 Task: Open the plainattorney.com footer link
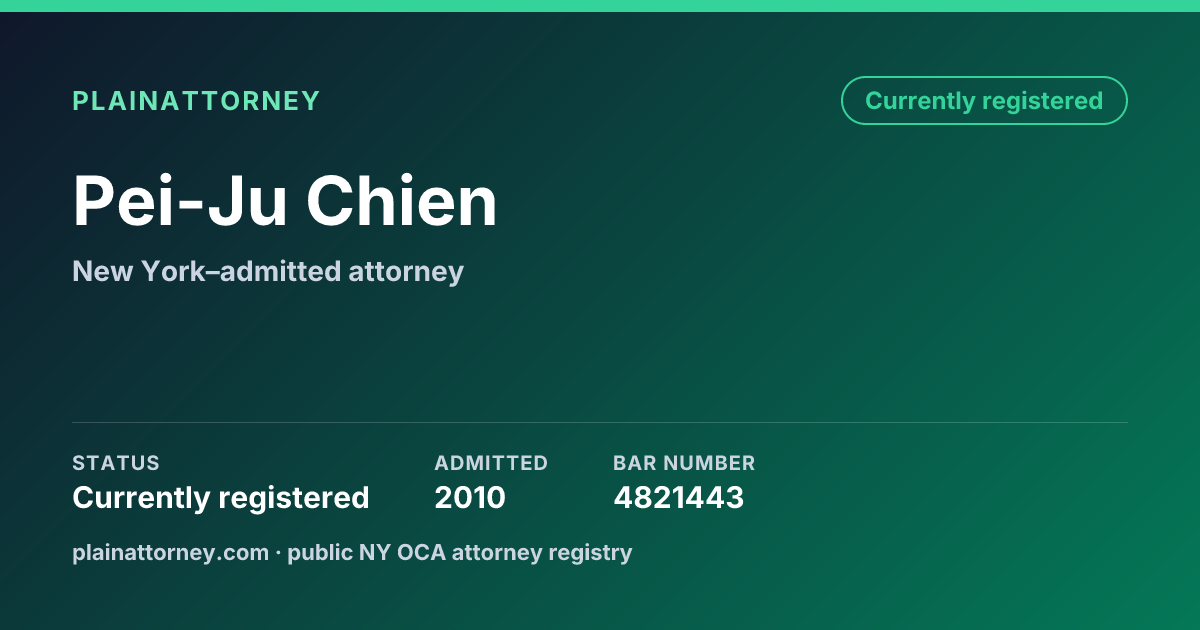[x=171, y=552]
